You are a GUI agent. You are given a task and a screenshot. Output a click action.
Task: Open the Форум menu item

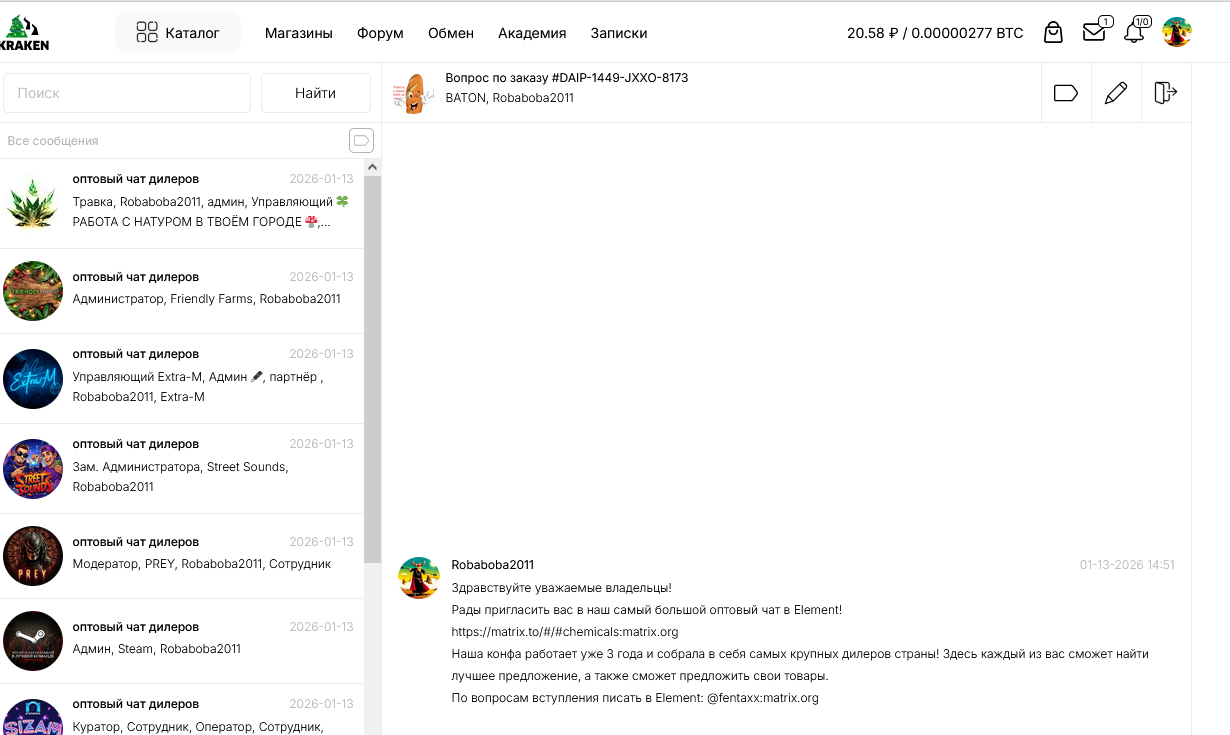coord(380,33)
